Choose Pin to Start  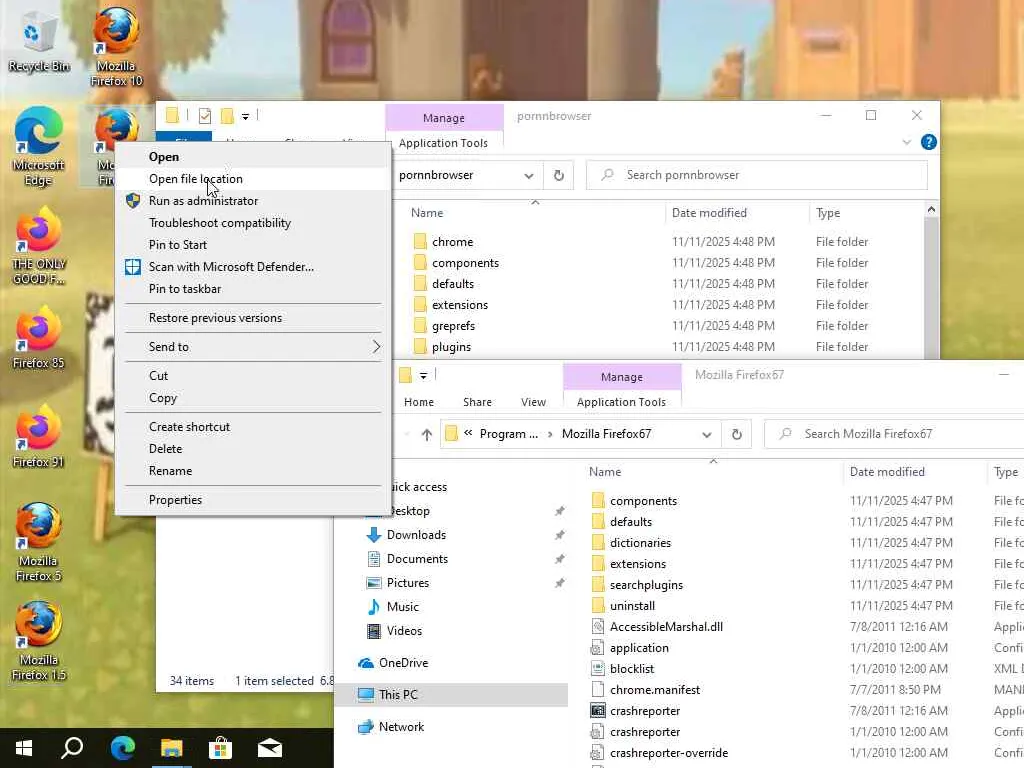[x=253, y=245]
